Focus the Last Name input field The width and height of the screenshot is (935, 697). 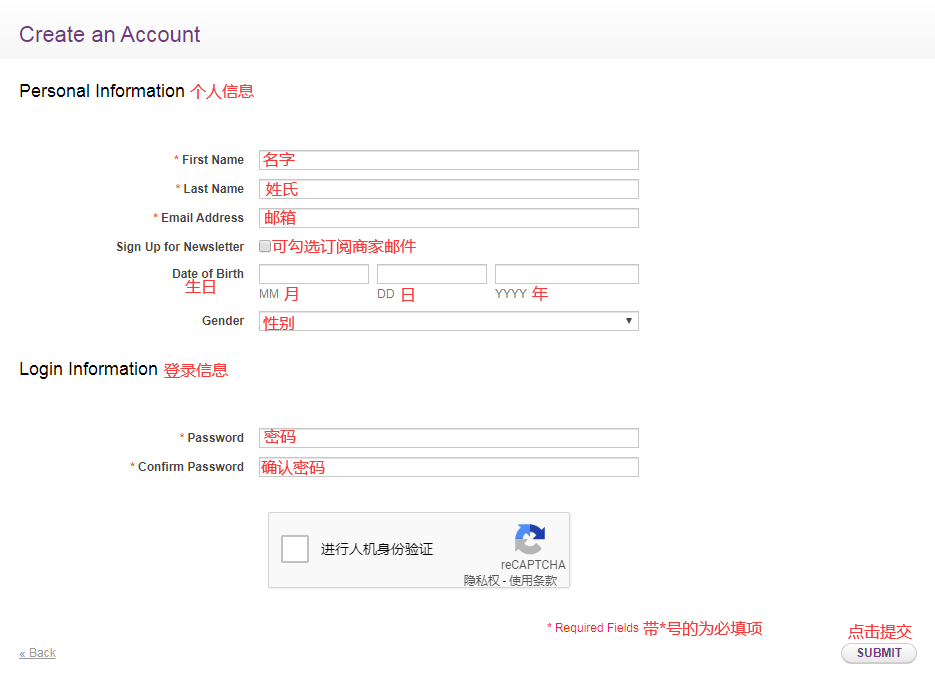(x=448, y=189)
